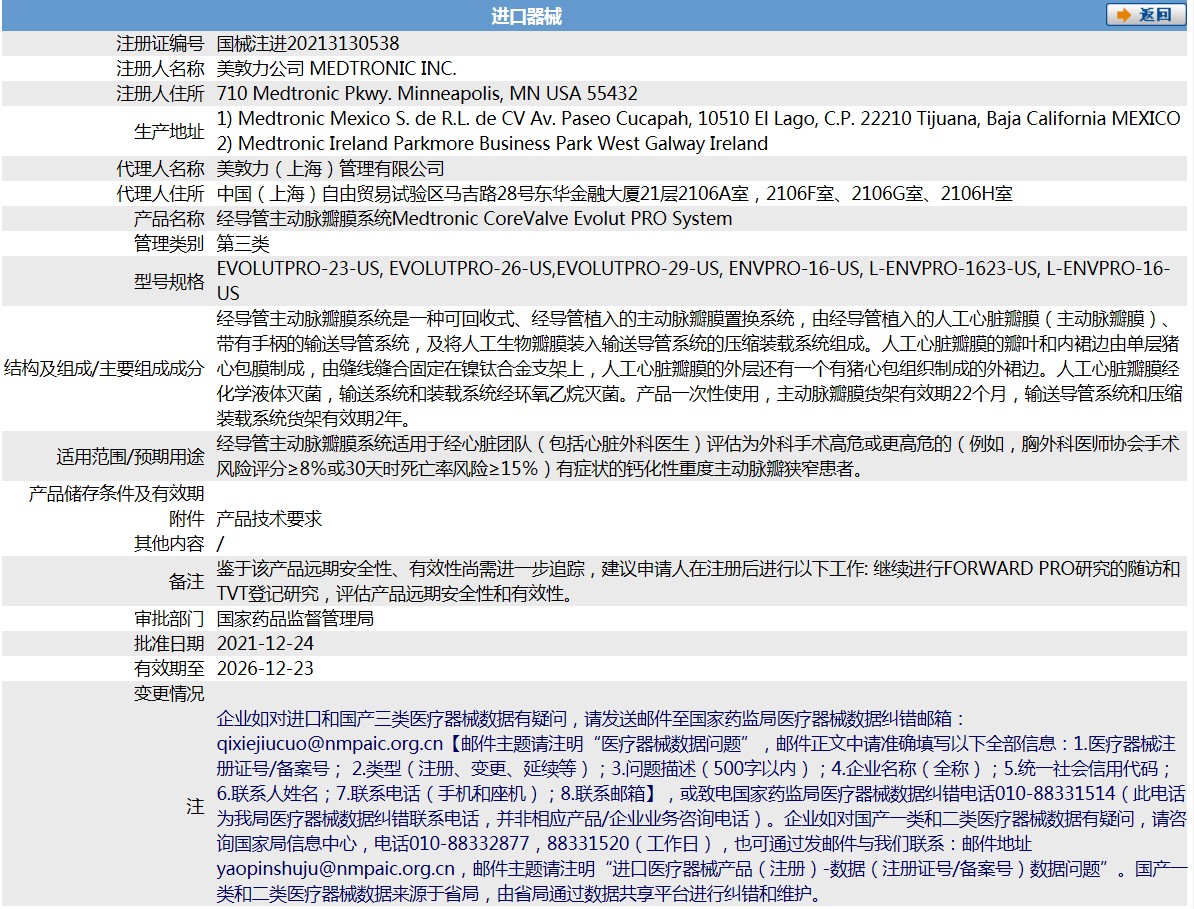Select approval date 2021-12-24
Viewport: 1194px width, 909px height.
[x=265, y=643]
